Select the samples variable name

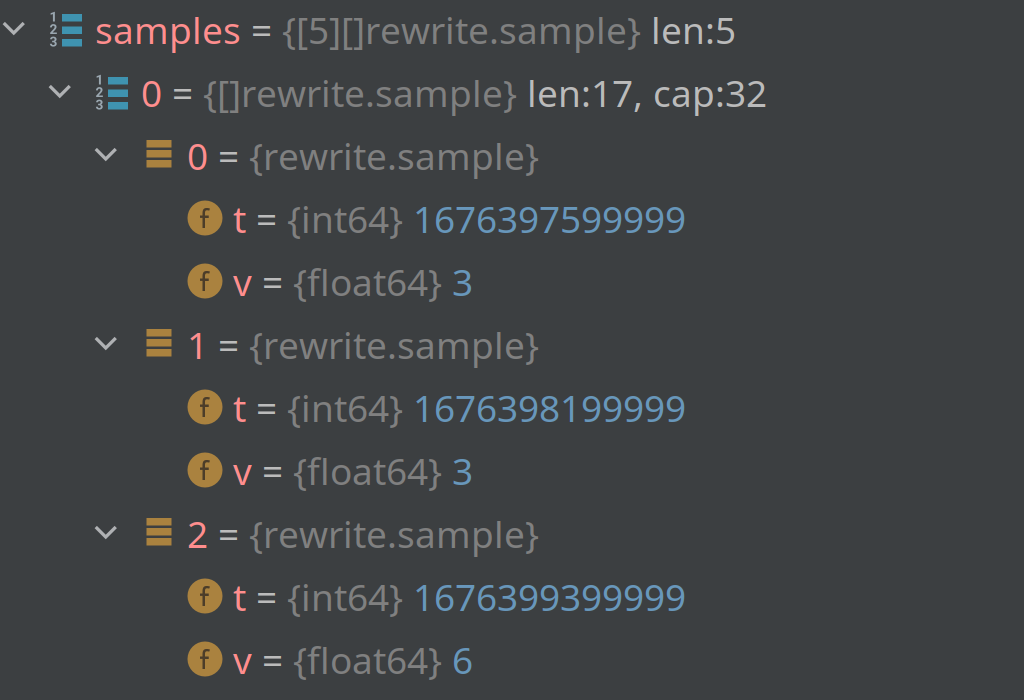pyautogui.click(x=166, y=32)
